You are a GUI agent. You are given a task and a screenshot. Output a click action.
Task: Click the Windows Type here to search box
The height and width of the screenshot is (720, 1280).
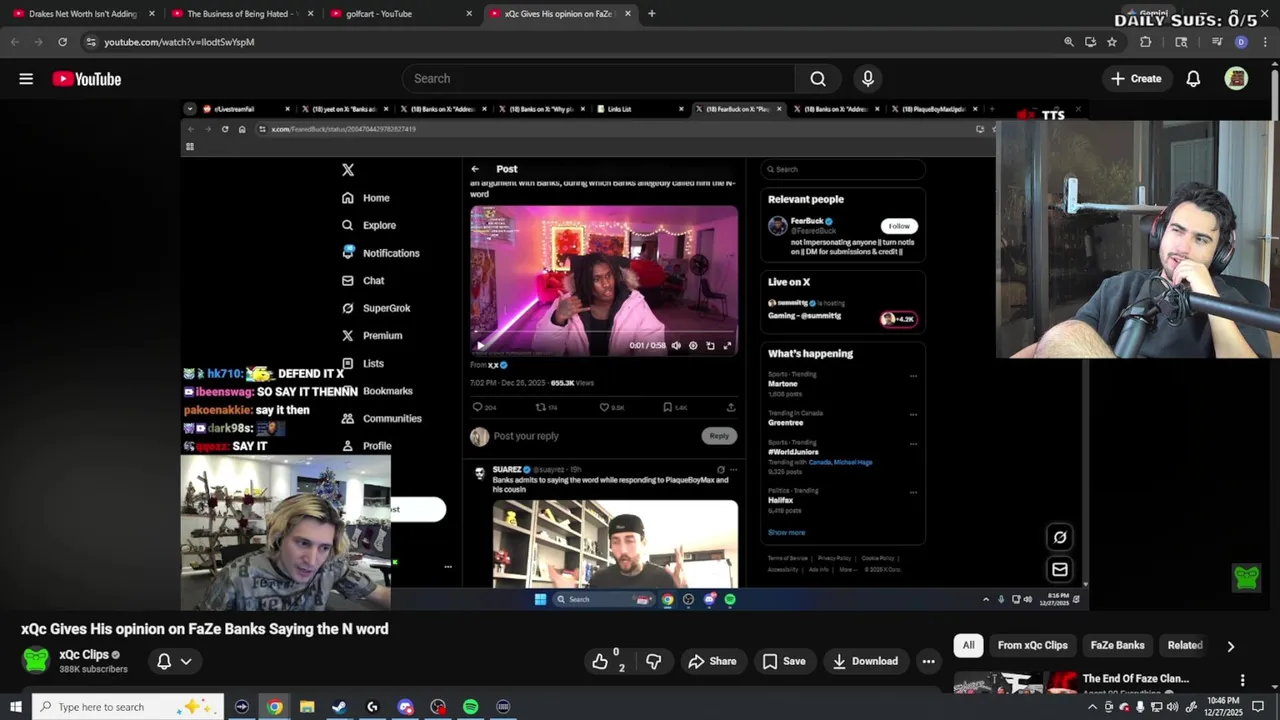coord(127,707)
